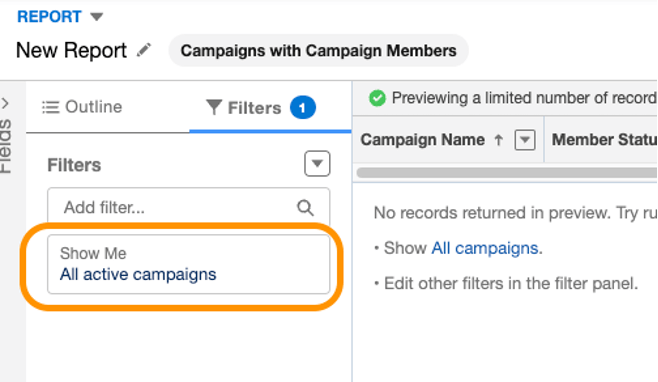Click the REPORT header label
658x382 pixels.
point(49,17)
